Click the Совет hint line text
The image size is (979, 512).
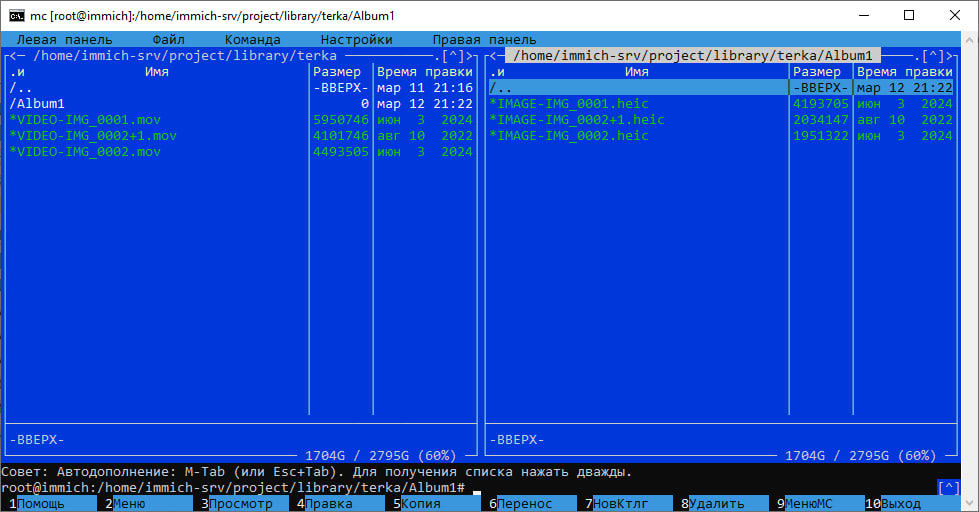tap(317, 471)
